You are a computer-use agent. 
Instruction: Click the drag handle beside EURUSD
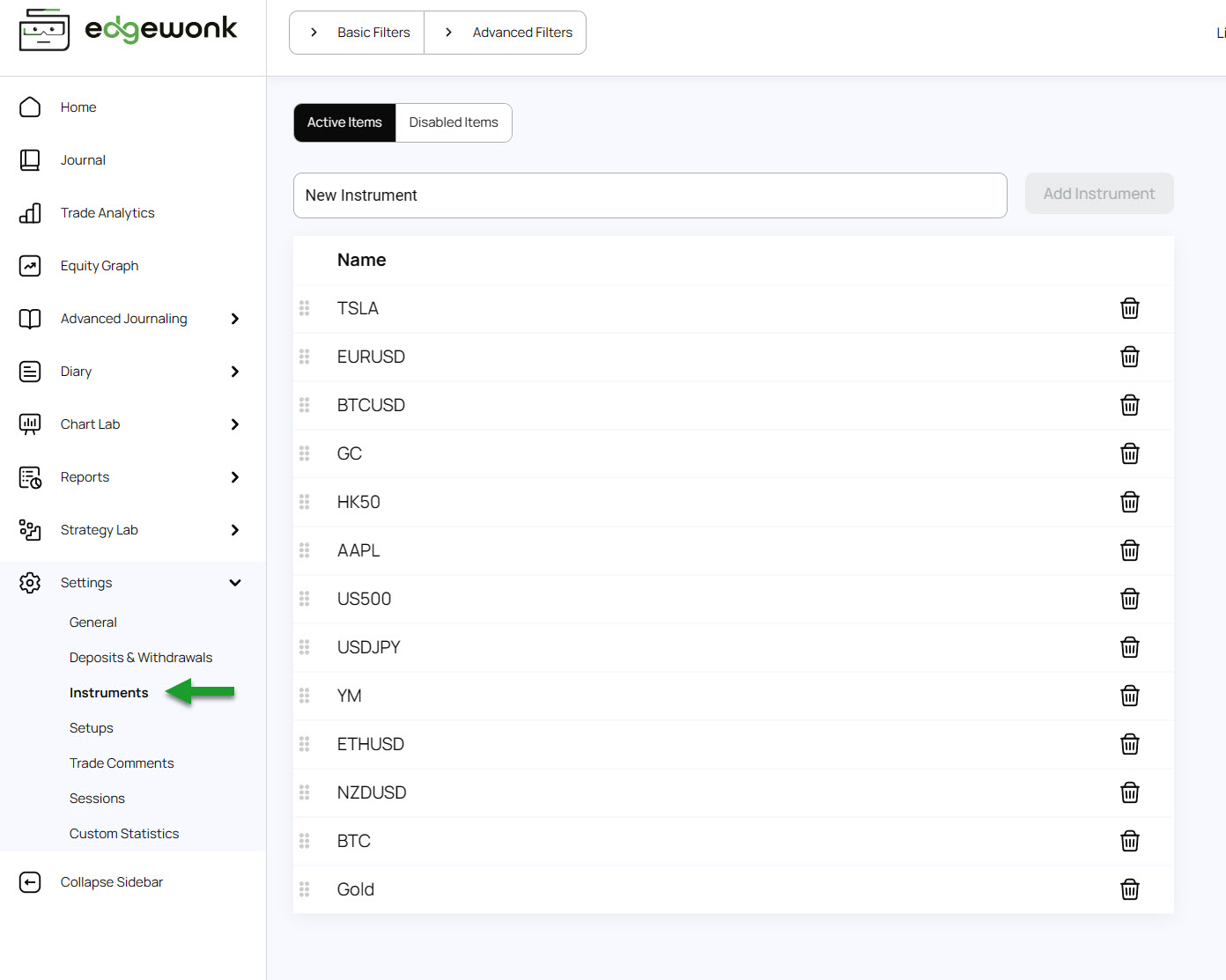[305, 357]
